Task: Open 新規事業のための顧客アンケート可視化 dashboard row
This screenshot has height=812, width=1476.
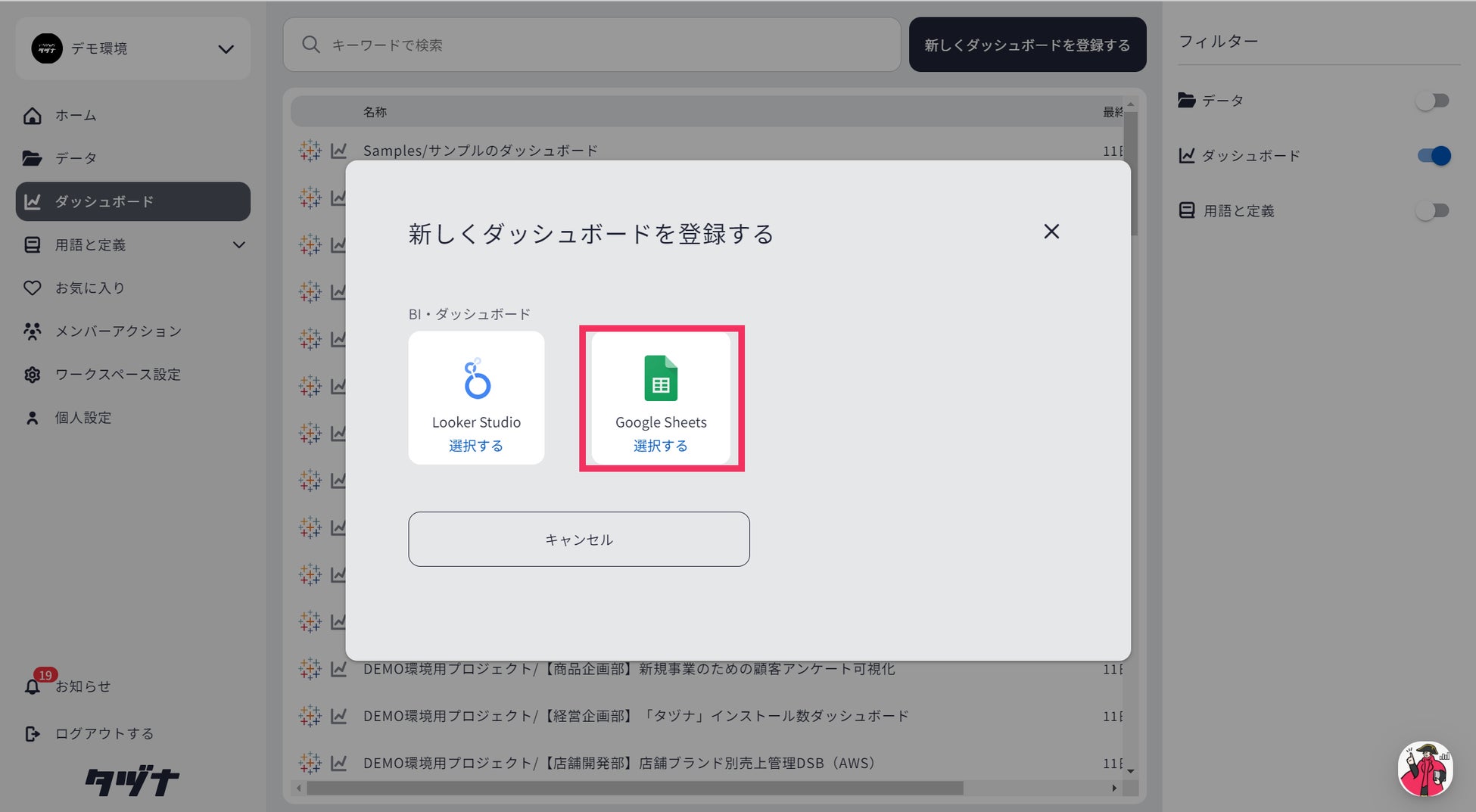Action: [629, 669]
